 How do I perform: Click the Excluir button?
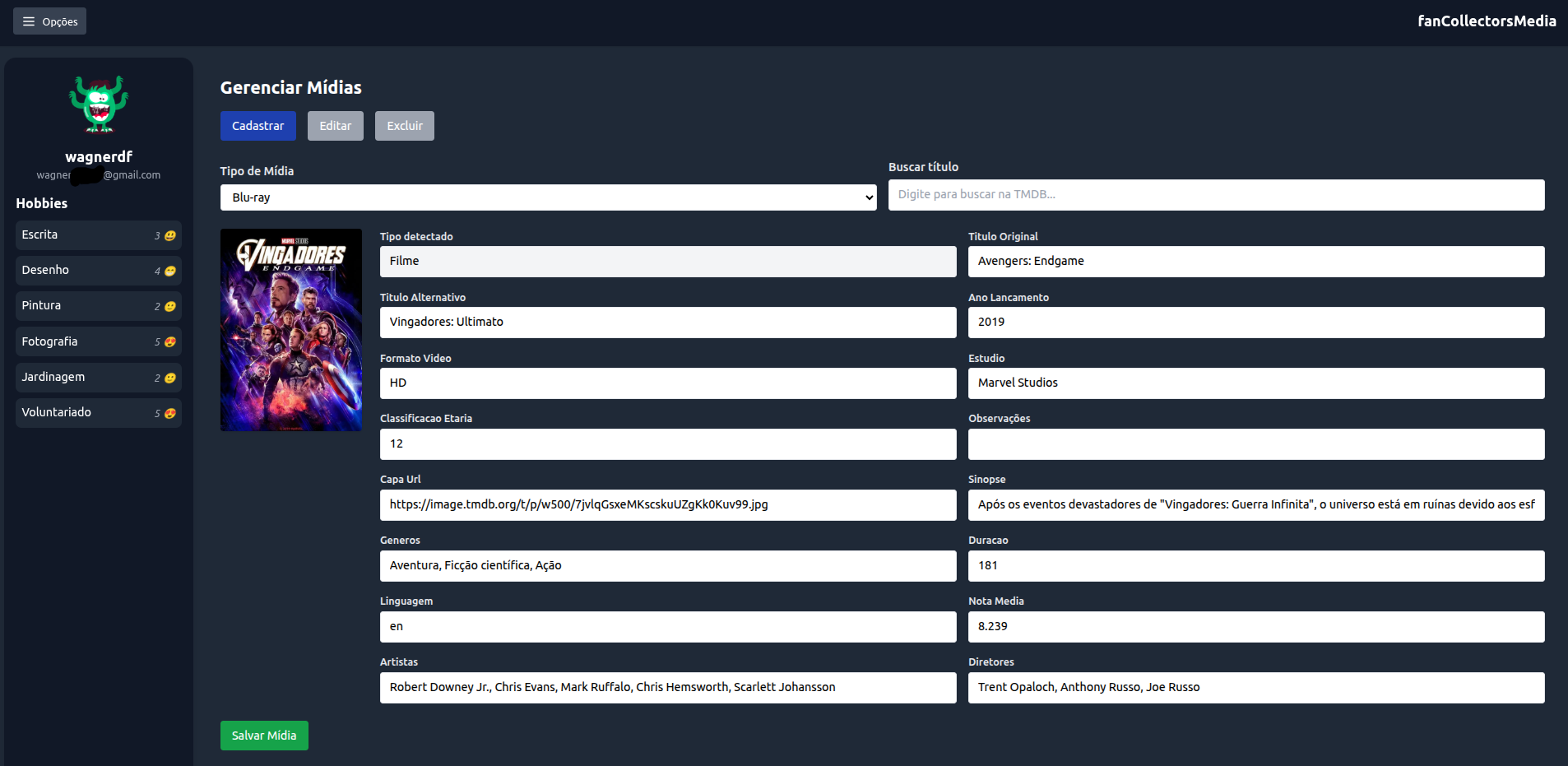(x=405, y=126)
